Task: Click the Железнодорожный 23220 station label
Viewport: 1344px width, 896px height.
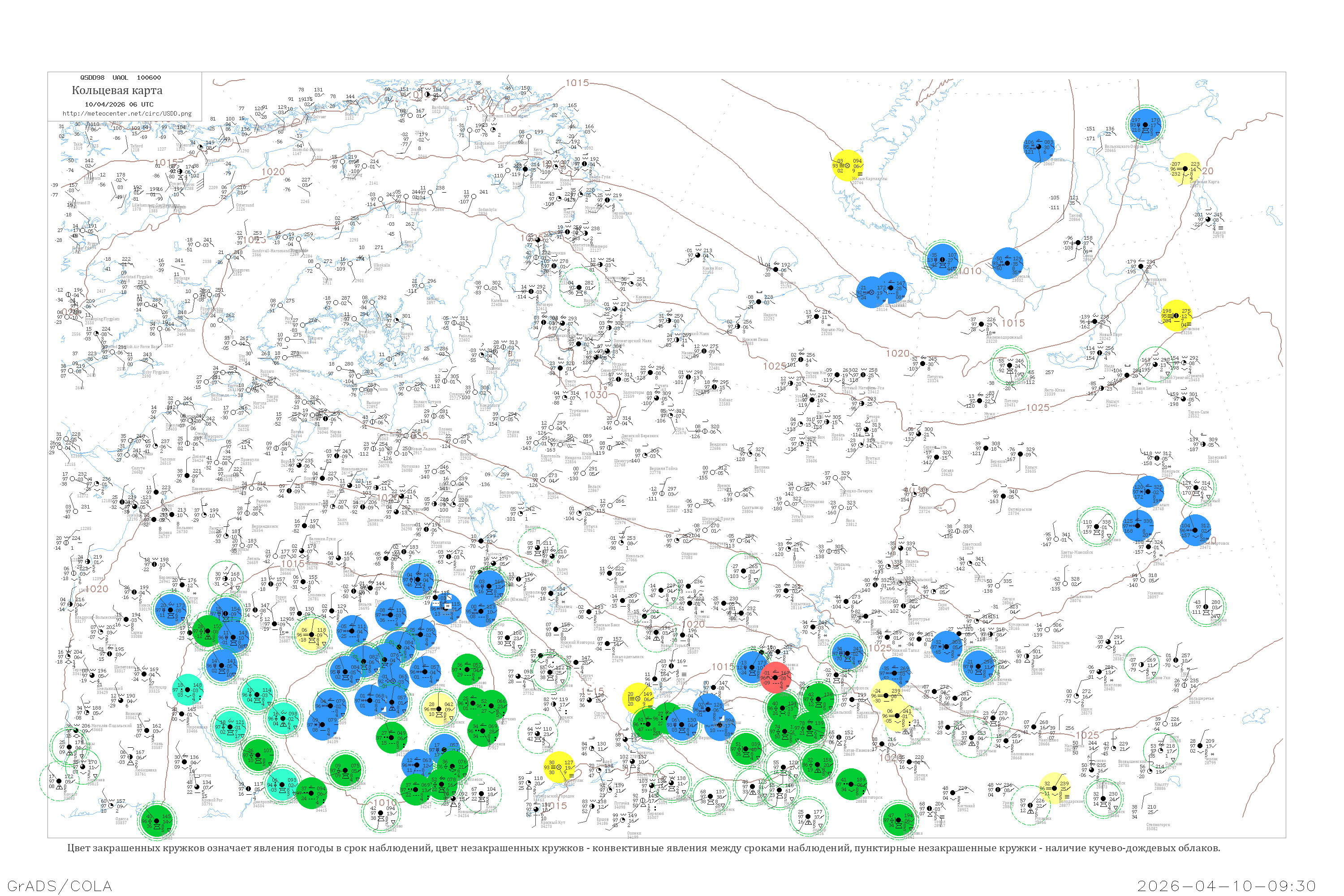Action: click(1004, 339)
